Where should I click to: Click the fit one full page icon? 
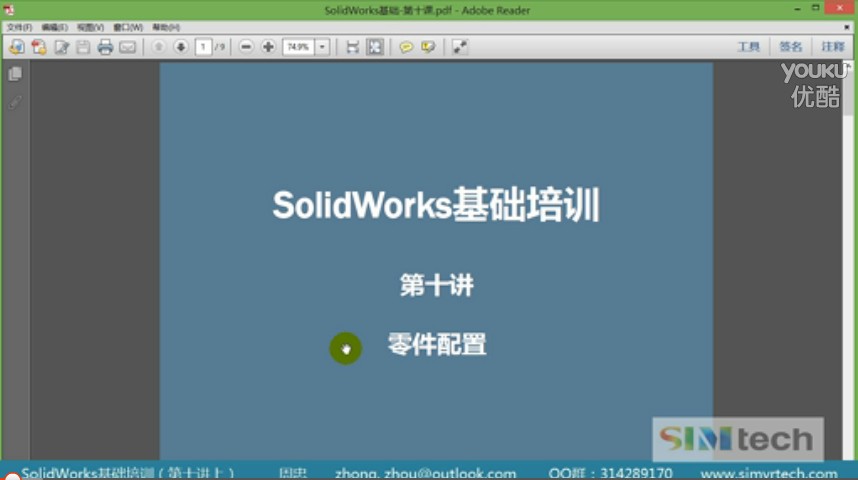point(375,47)
